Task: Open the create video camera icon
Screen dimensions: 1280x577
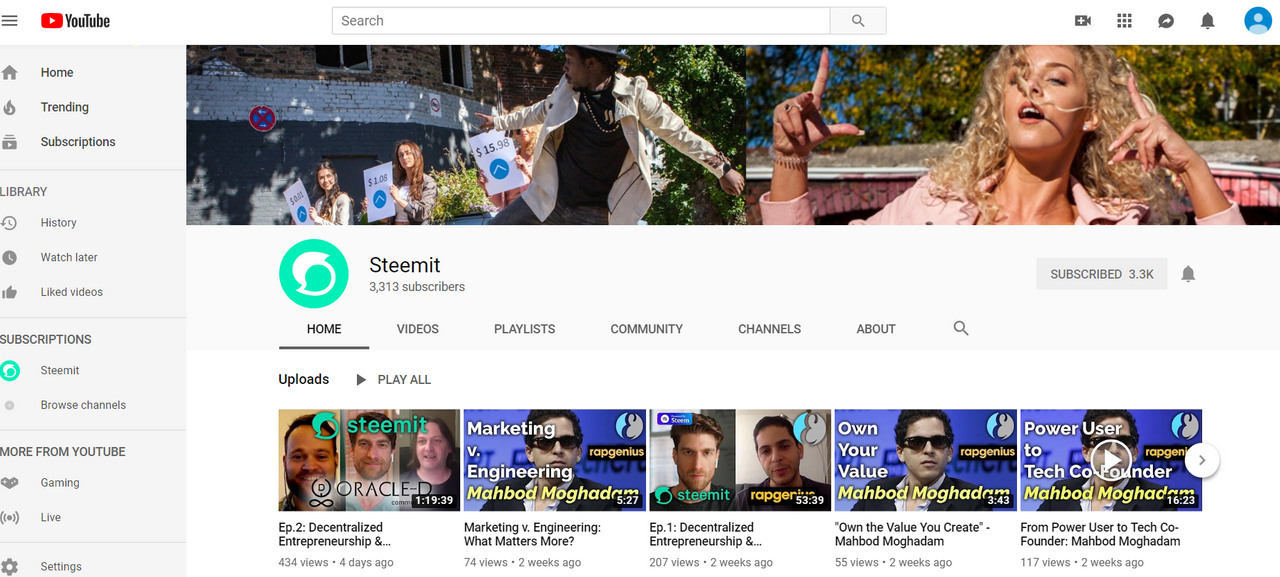Action: [1082, 20]
